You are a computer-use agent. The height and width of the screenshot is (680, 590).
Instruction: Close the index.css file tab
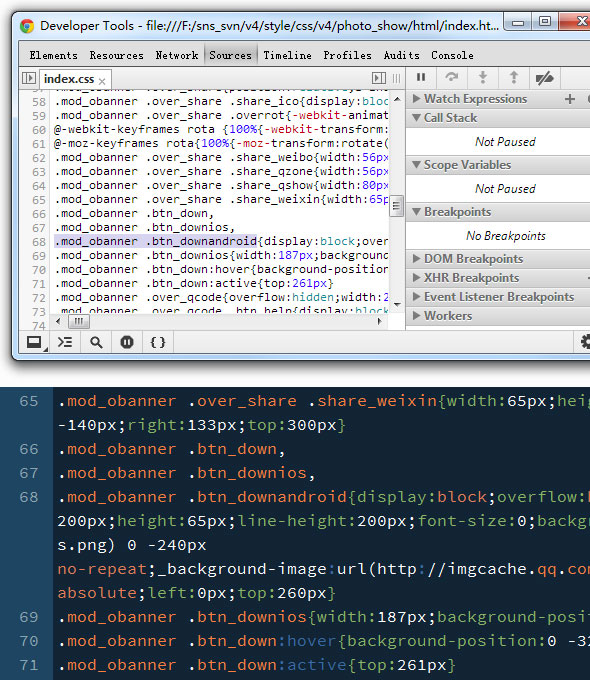[102, 81]
